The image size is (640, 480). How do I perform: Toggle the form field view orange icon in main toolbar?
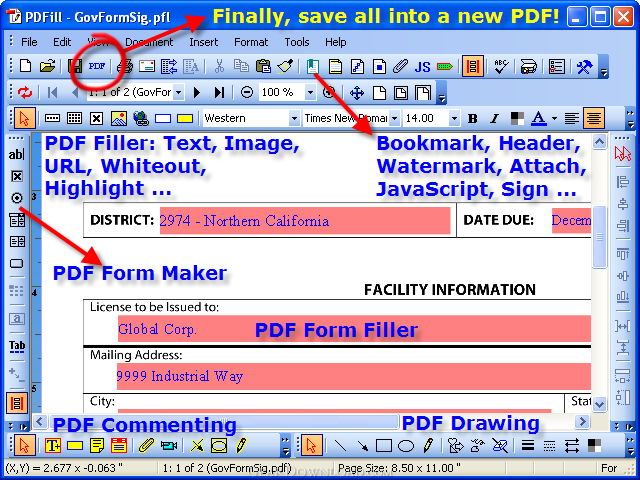(473, 66)
